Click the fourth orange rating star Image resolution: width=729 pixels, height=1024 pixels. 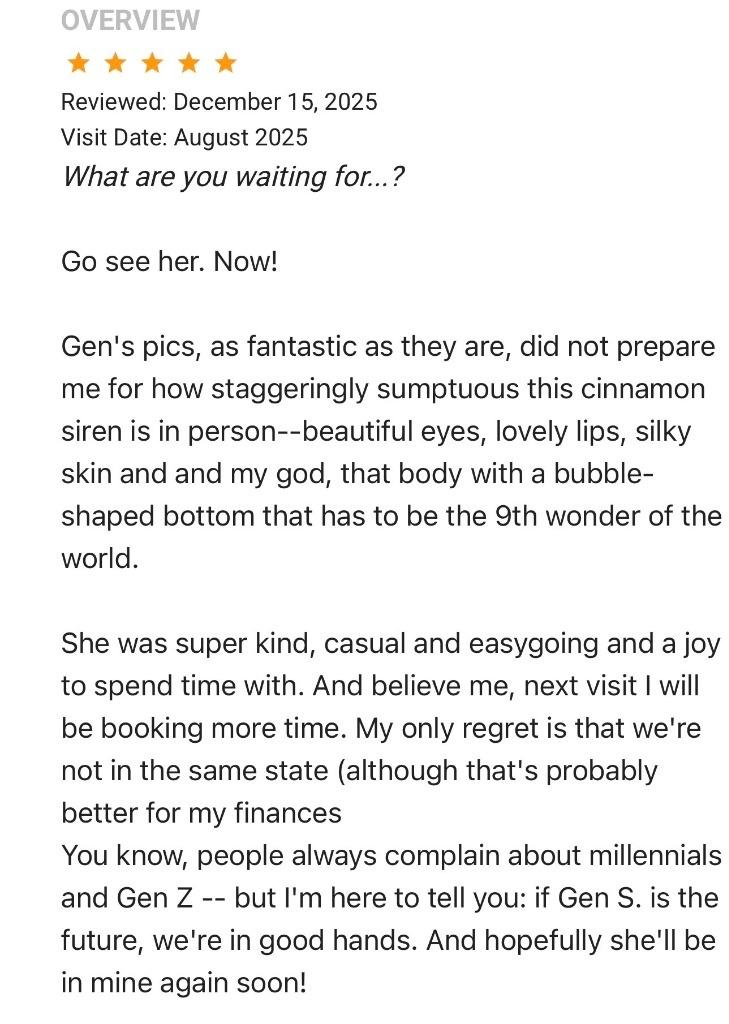(x=189, y=64)
